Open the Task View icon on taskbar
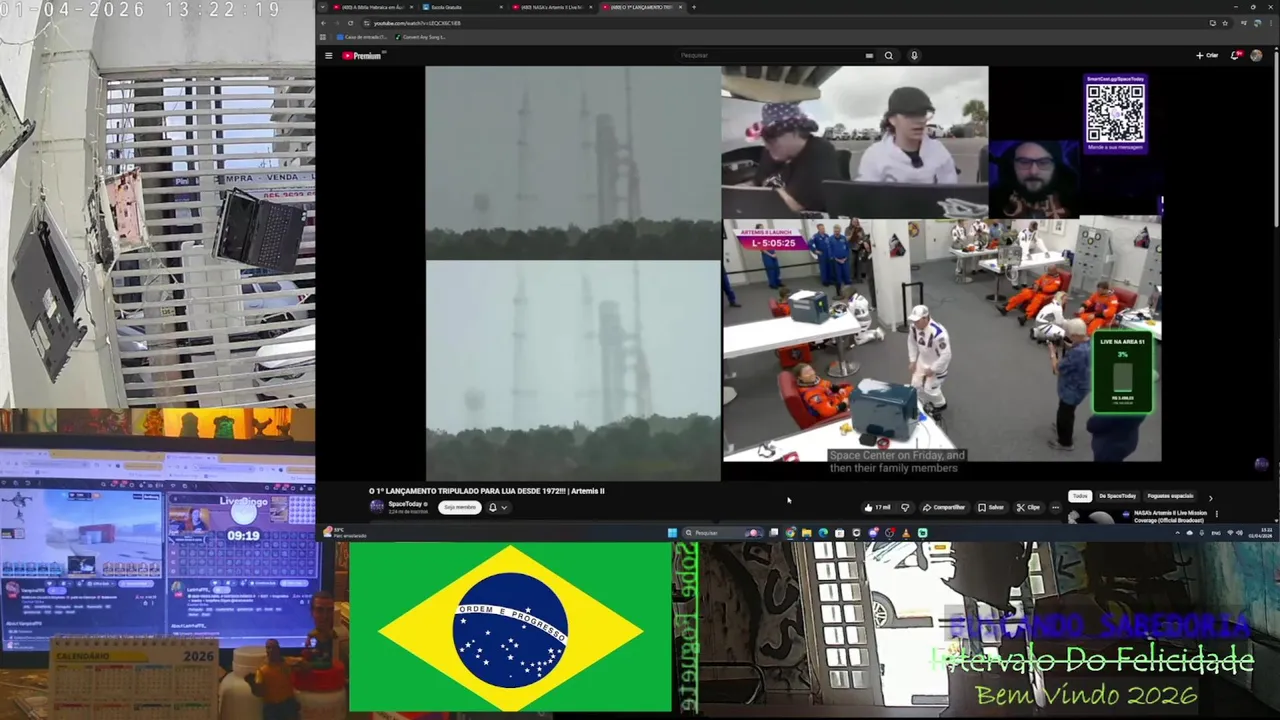Viewport: 1280px width, 720px height. [773, 533]
